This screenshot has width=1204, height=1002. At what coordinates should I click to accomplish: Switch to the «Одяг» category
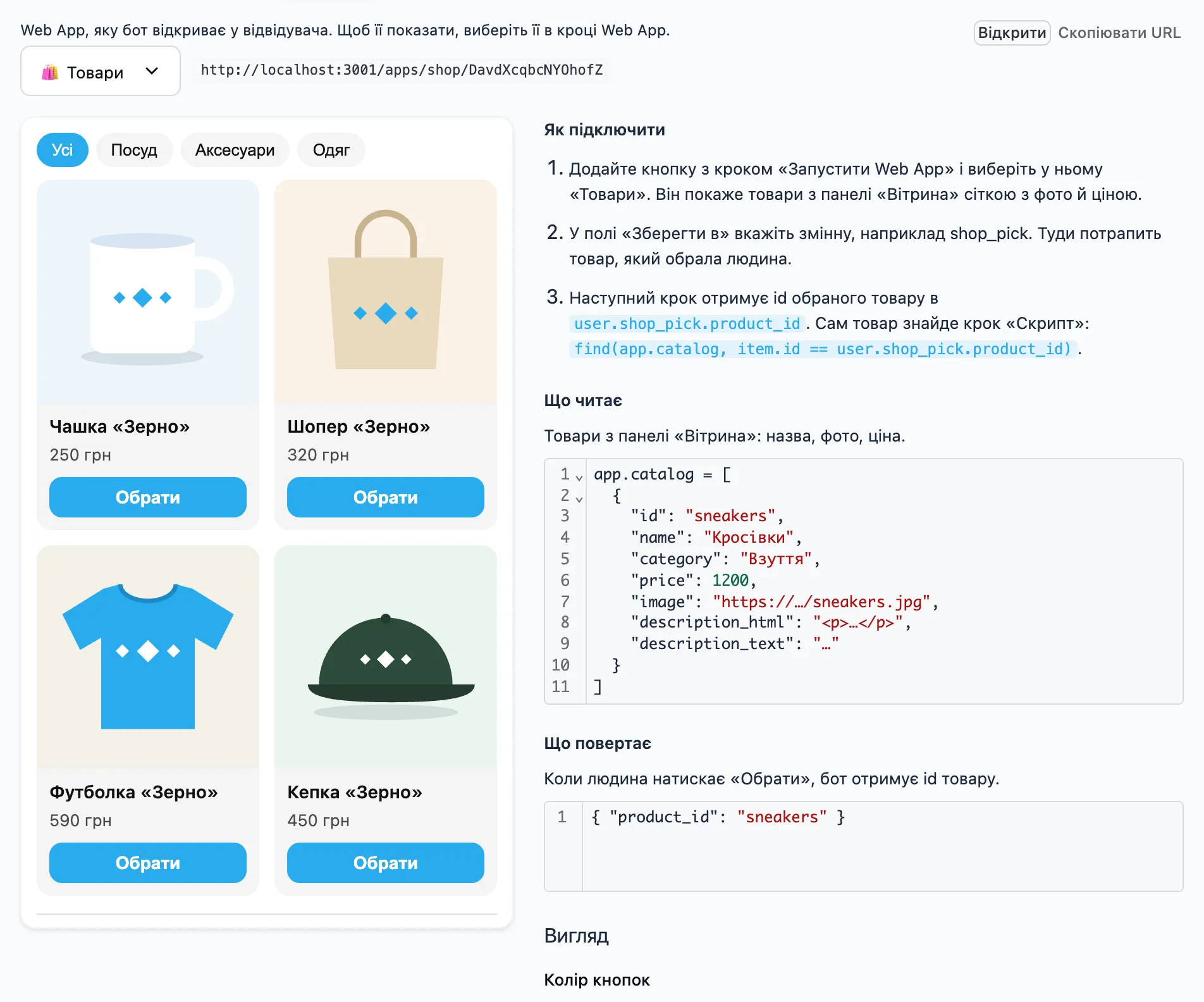pyautogui.click(x=331, y=150)
